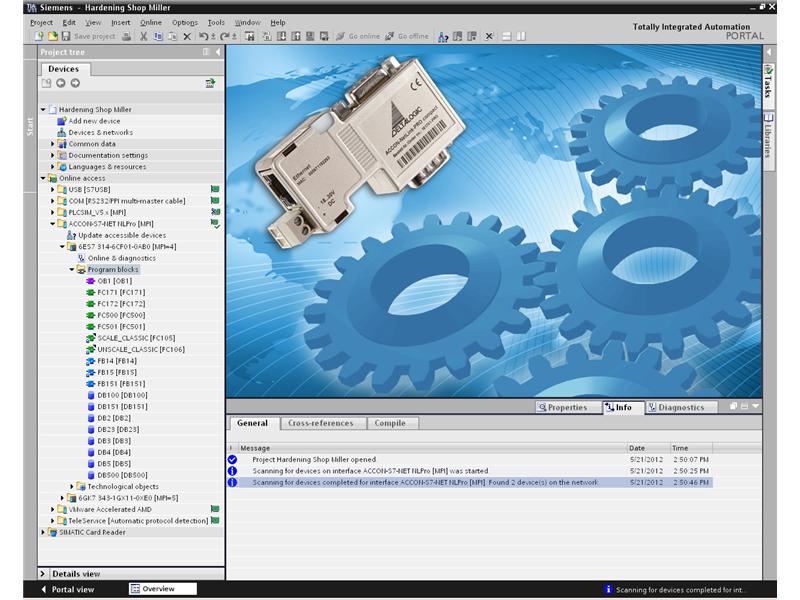Switch to Portal view
This screenshot has width=800, height=600.
click(x=67, y=589)
